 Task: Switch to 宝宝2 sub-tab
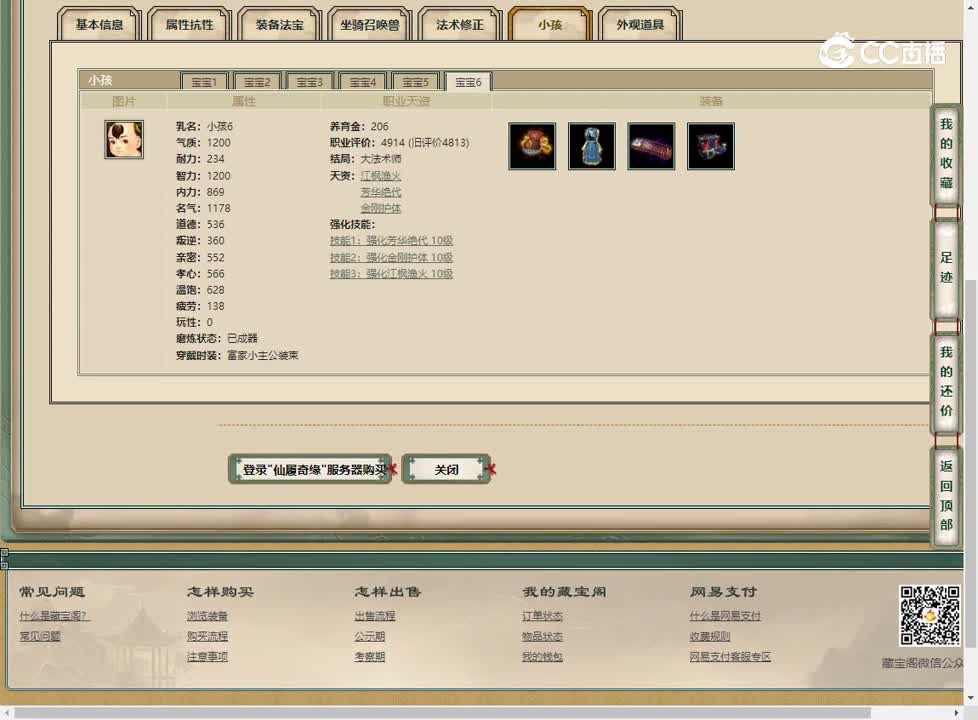click(x=257, y=82)
